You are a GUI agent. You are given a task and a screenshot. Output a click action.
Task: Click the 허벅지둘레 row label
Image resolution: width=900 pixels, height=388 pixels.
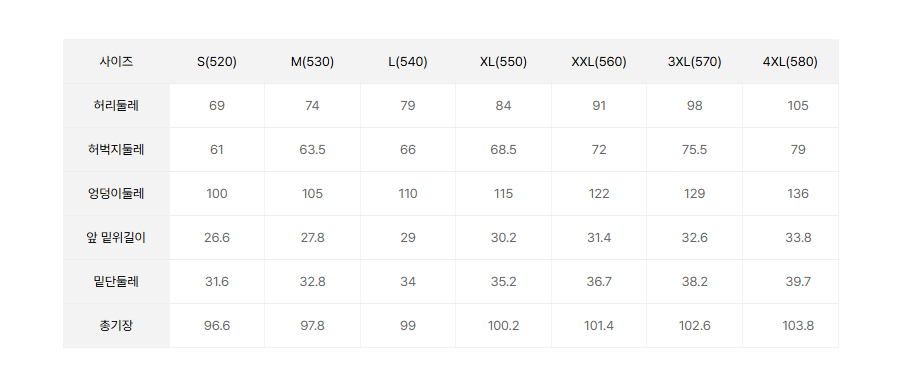tap(116, 150)
